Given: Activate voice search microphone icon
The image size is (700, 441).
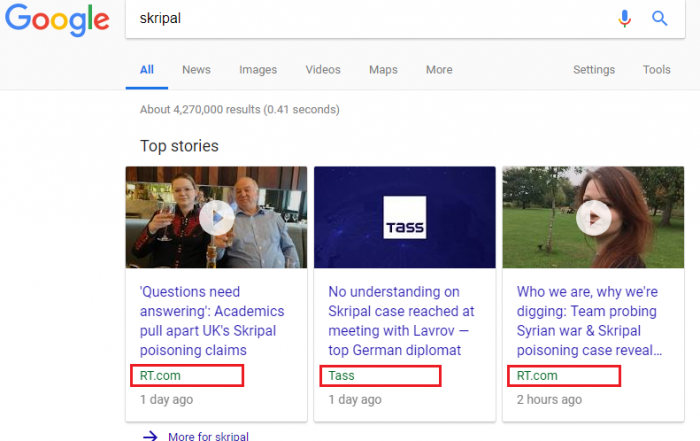Looking at the screenshot, I should click(x=625, y=18).
